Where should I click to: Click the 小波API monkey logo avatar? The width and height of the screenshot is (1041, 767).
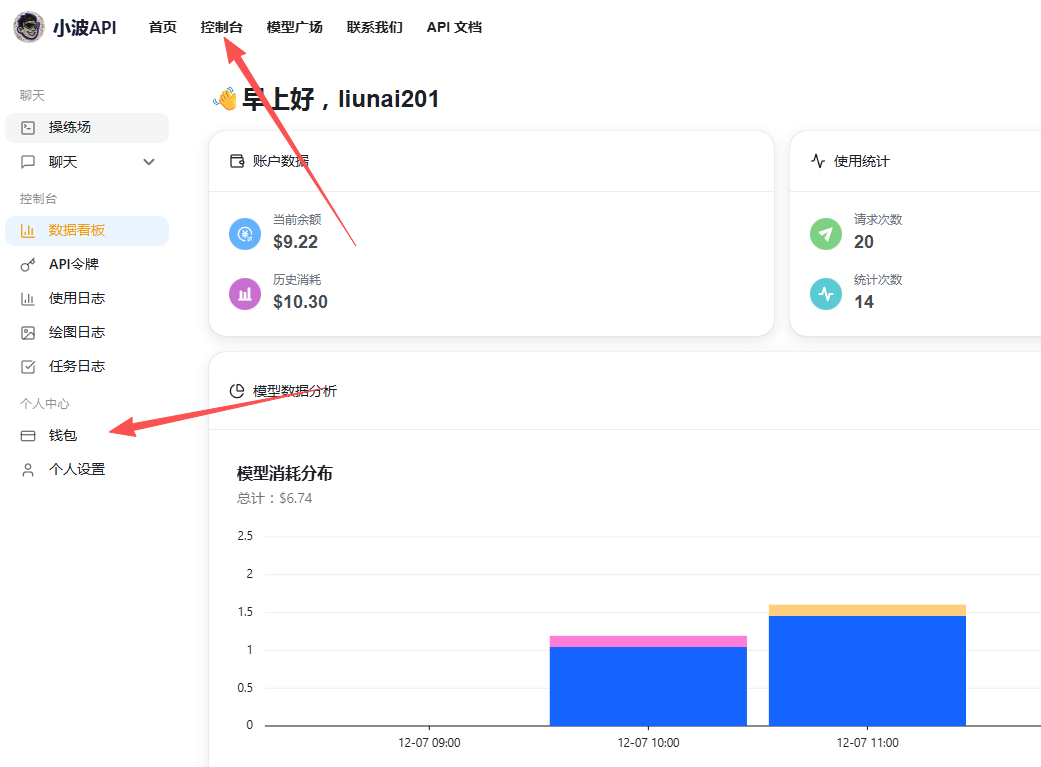[x=28, y=27]
